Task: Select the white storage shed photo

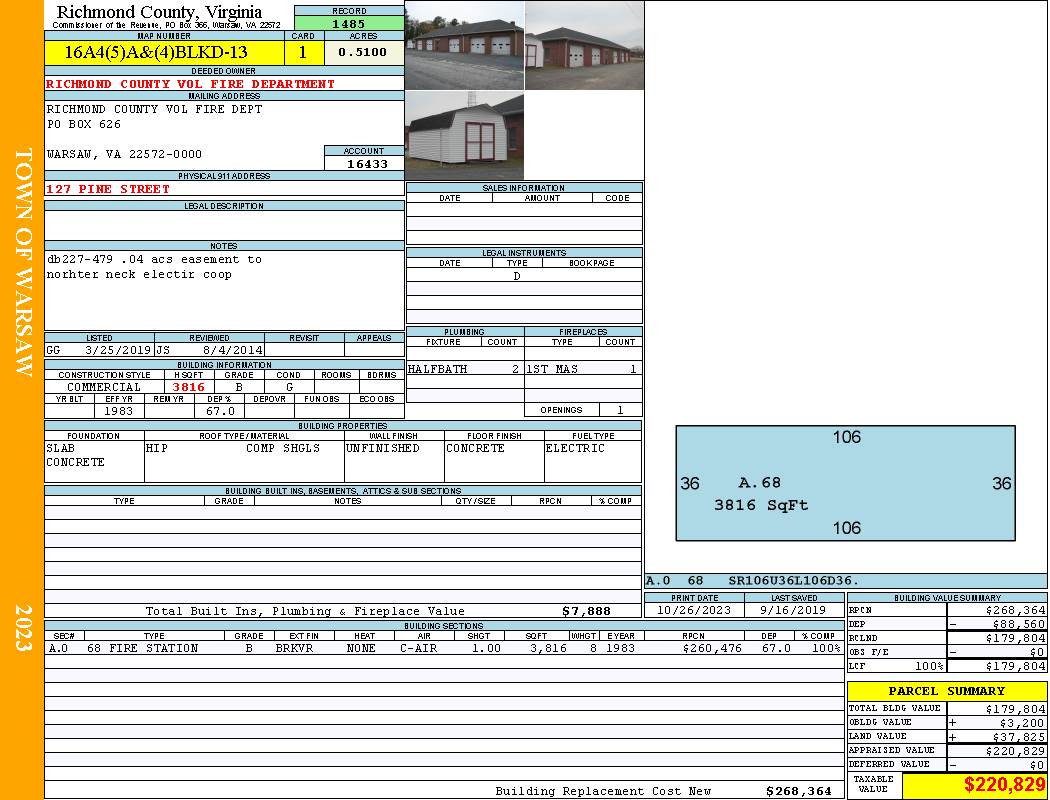Action: (465, 136)
